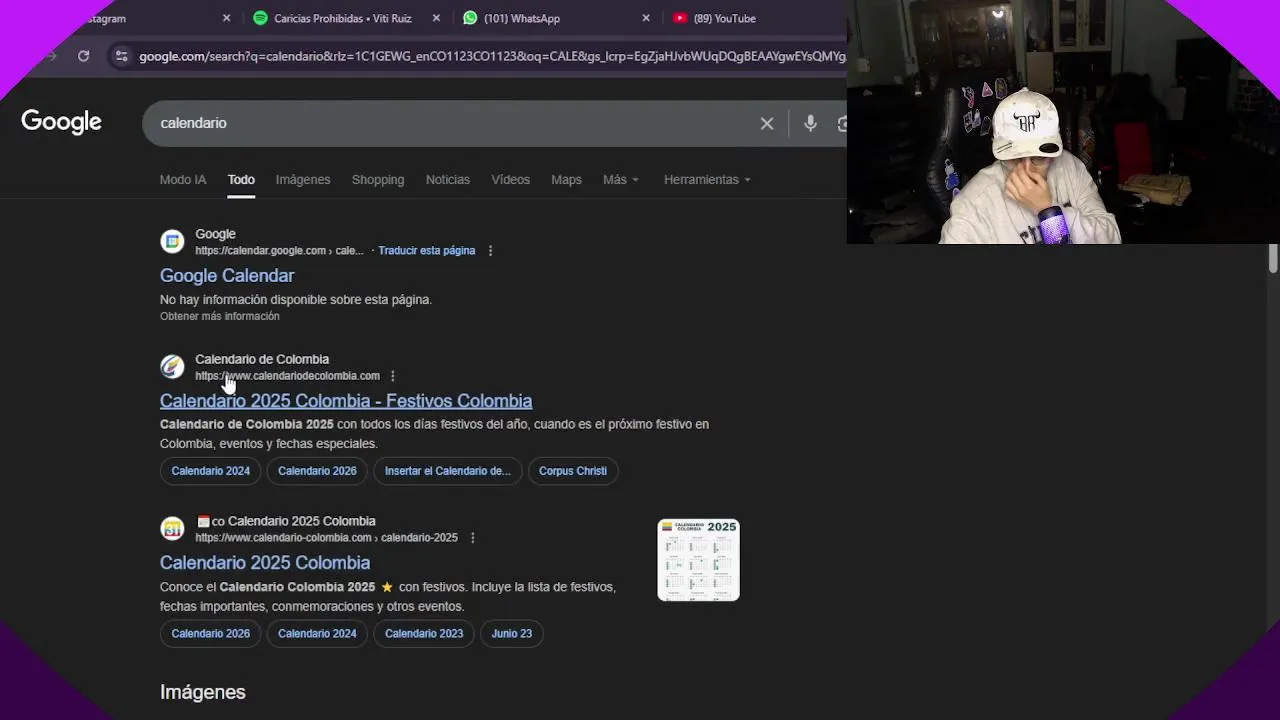Switch to Imágenes results

pos(303,180)
